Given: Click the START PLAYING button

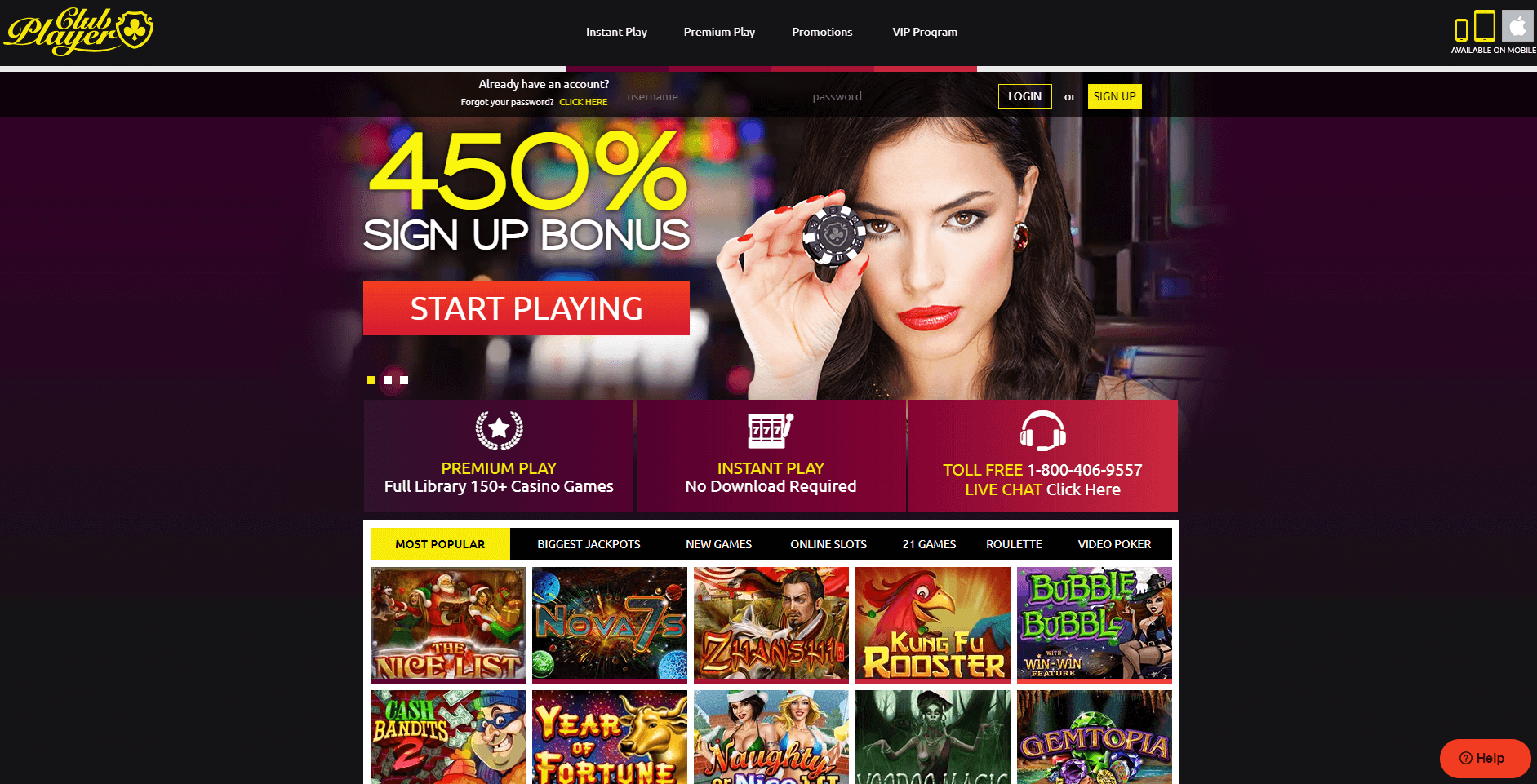Looking at the screenshot, I should coord(526,308).
